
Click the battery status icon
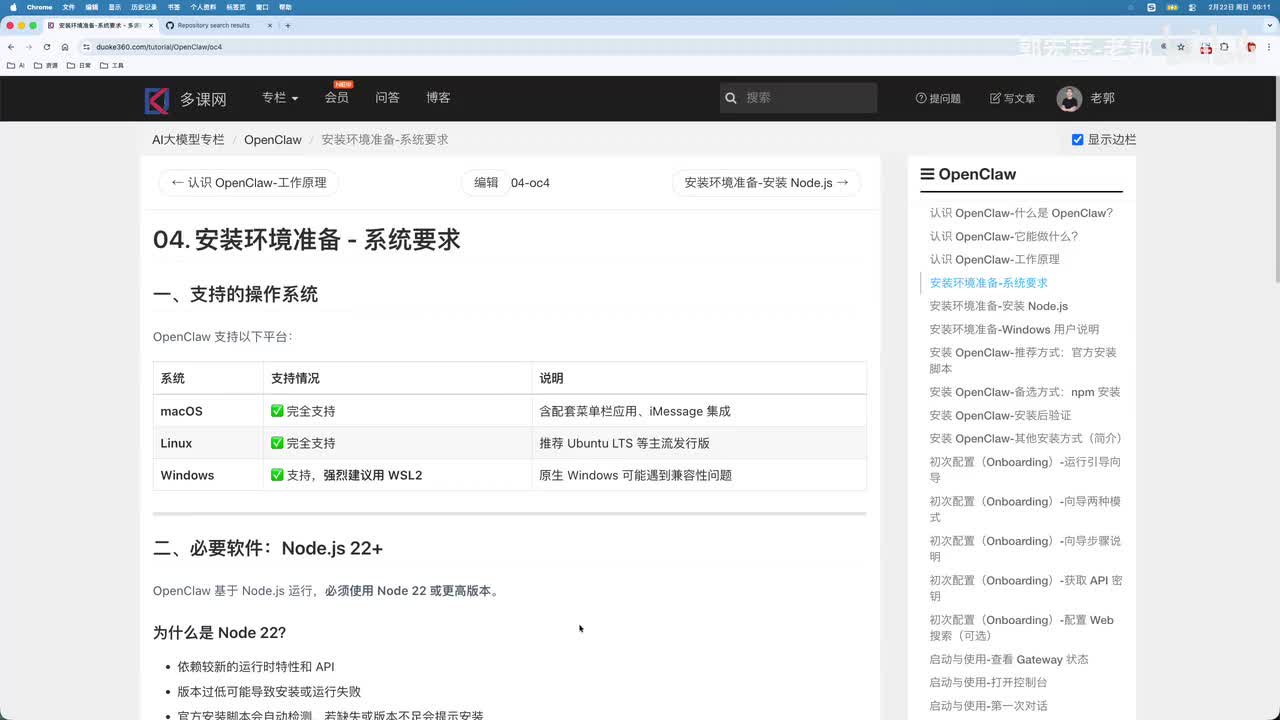(x=1174, y=7)
